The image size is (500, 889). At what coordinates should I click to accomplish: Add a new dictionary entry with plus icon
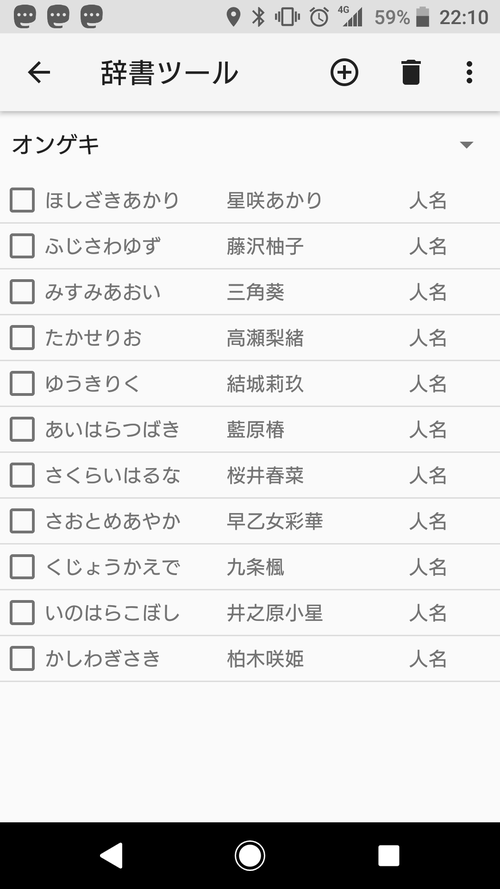tap(344, 73)
